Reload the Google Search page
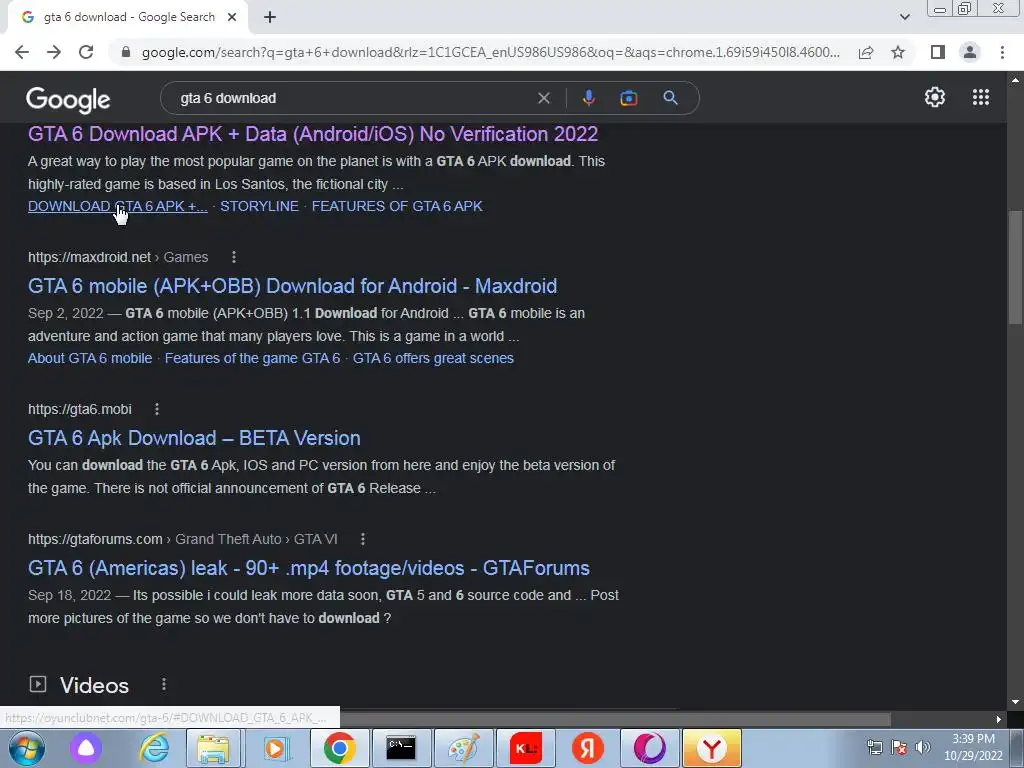Screen dimensions: 1024x768 pyautogui.click(x=86, y=52)
